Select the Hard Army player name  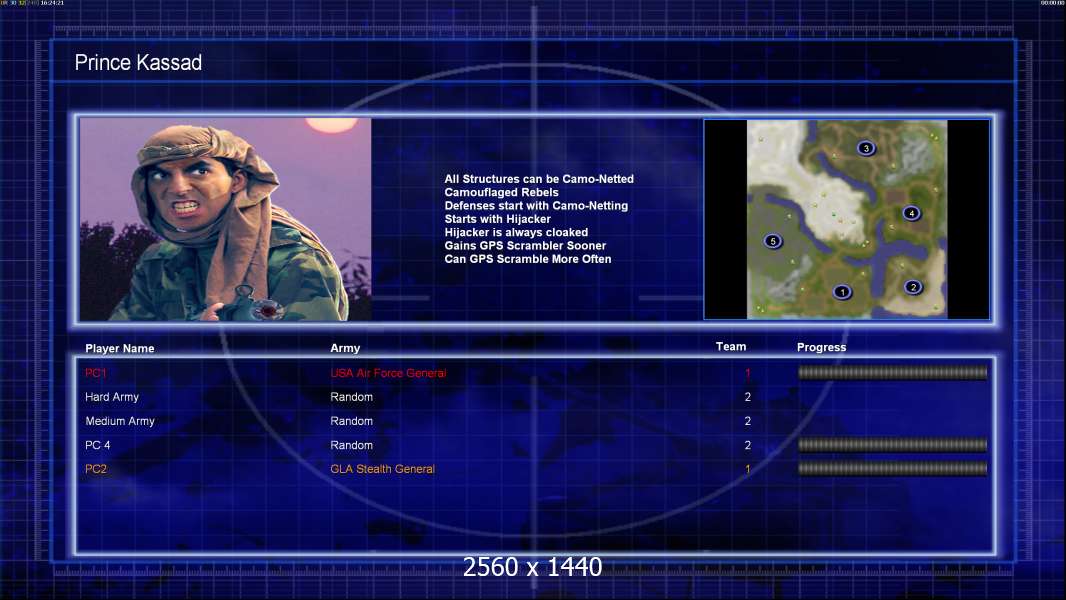coord(111,397)
